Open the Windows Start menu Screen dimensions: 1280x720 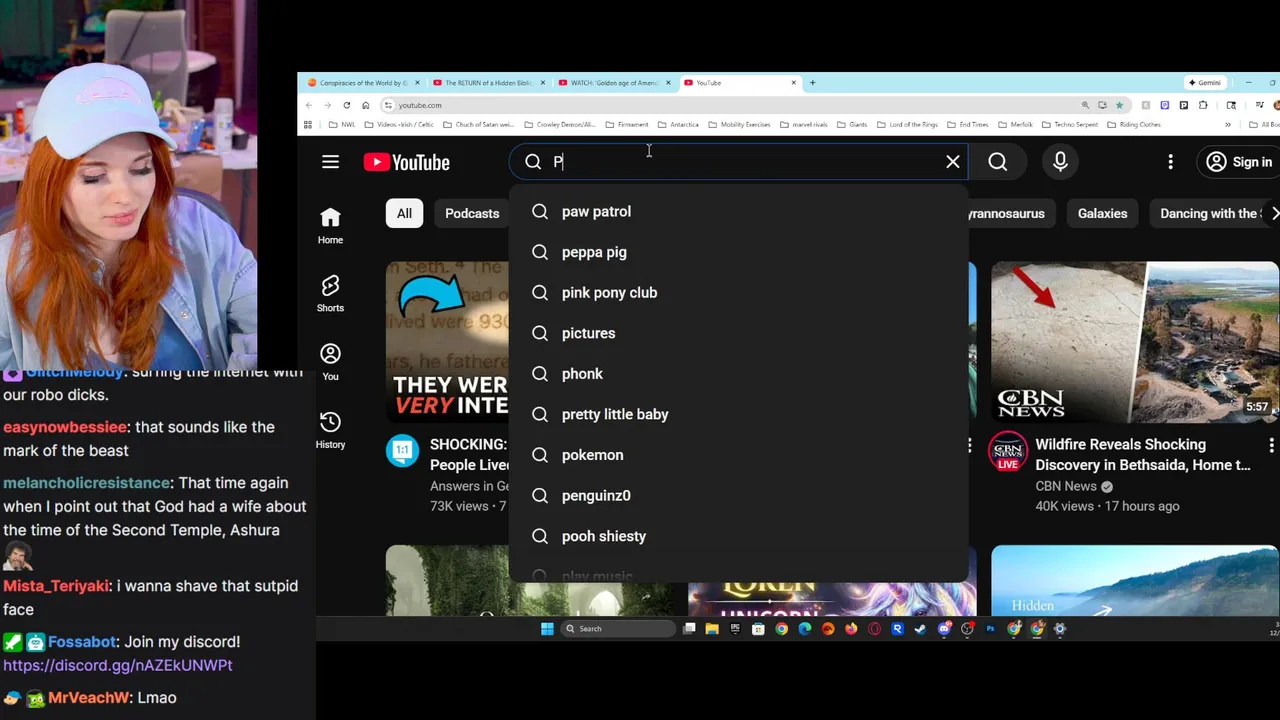tap(547, 629)
